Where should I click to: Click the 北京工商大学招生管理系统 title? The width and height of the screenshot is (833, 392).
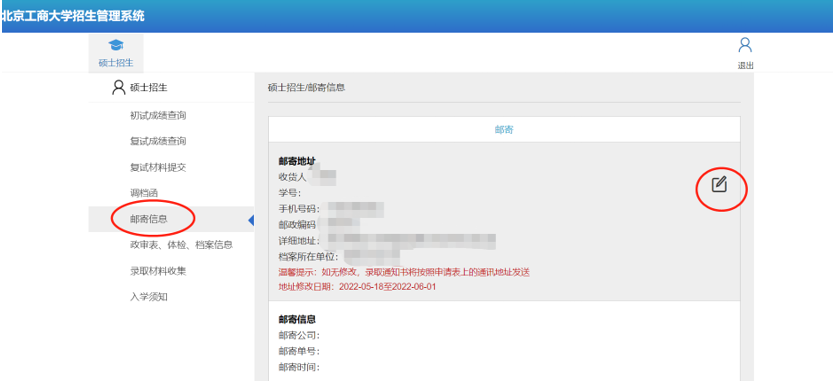(x=73, y=16)
